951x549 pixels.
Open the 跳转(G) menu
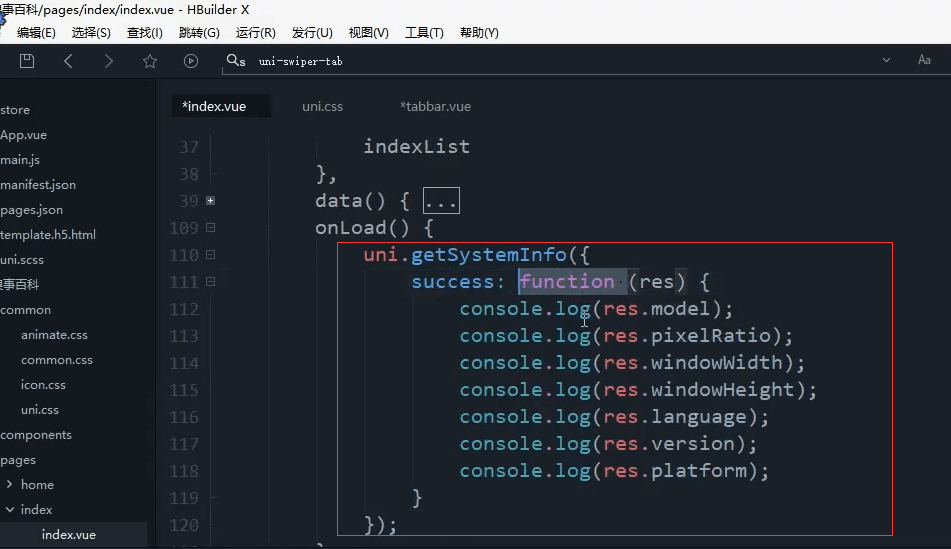(x=199, y=33)
